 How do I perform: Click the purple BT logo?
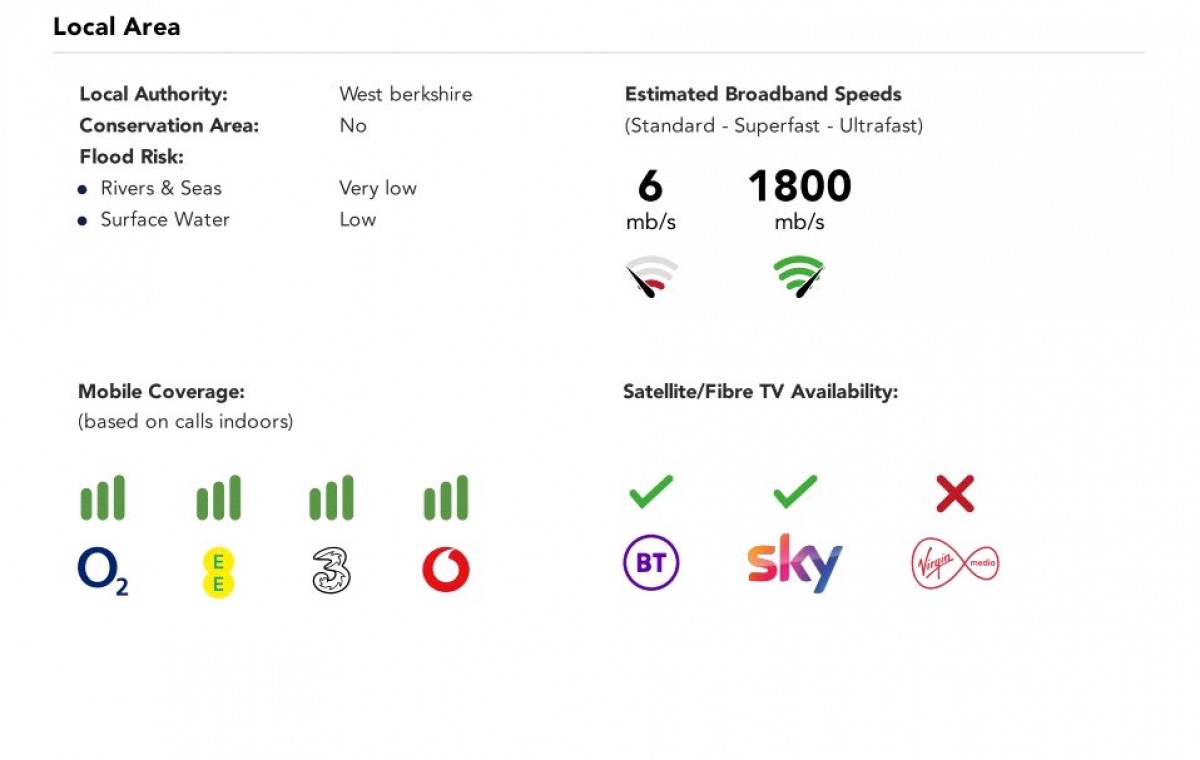651,563
